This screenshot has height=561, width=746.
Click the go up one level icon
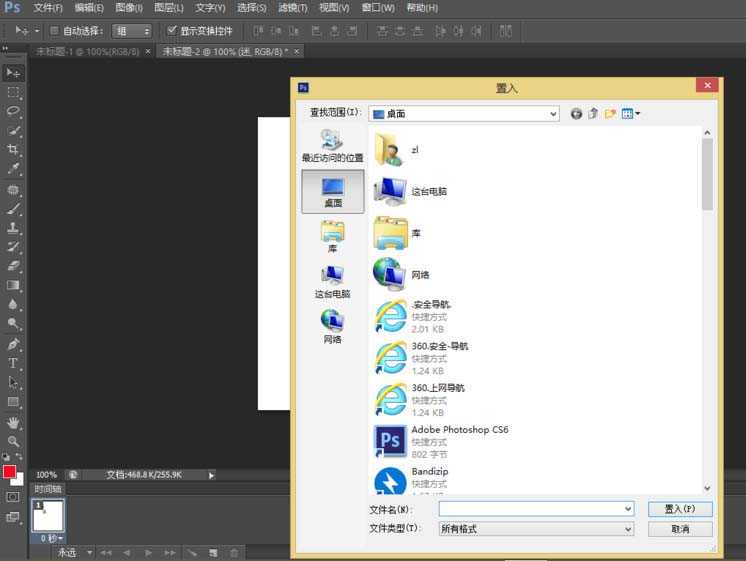click(593, 114)
